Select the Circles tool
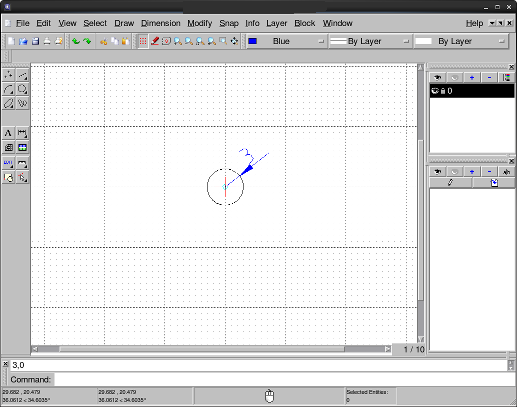Image resolution: width=517 pixels, height=407 pixels. [x=22, y=89]
